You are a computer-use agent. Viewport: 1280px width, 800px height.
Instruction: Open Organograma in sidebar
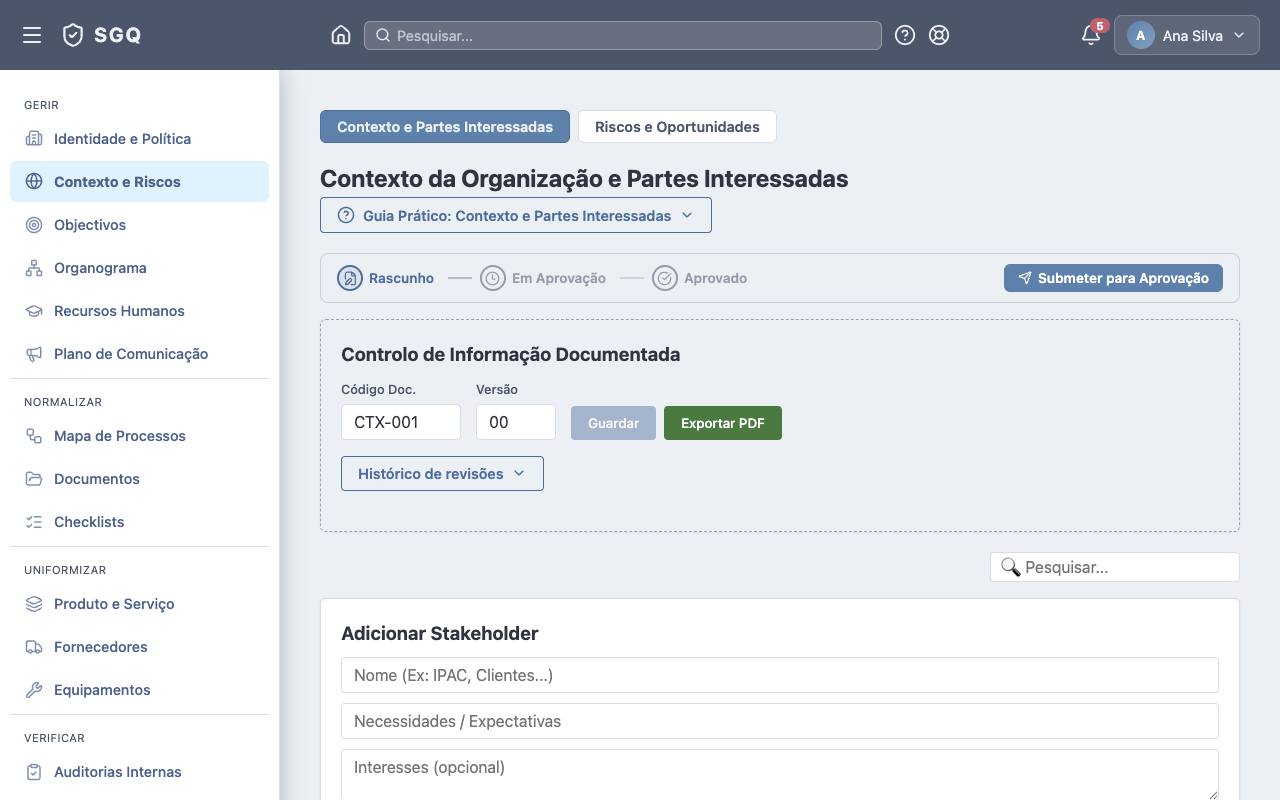139,267
